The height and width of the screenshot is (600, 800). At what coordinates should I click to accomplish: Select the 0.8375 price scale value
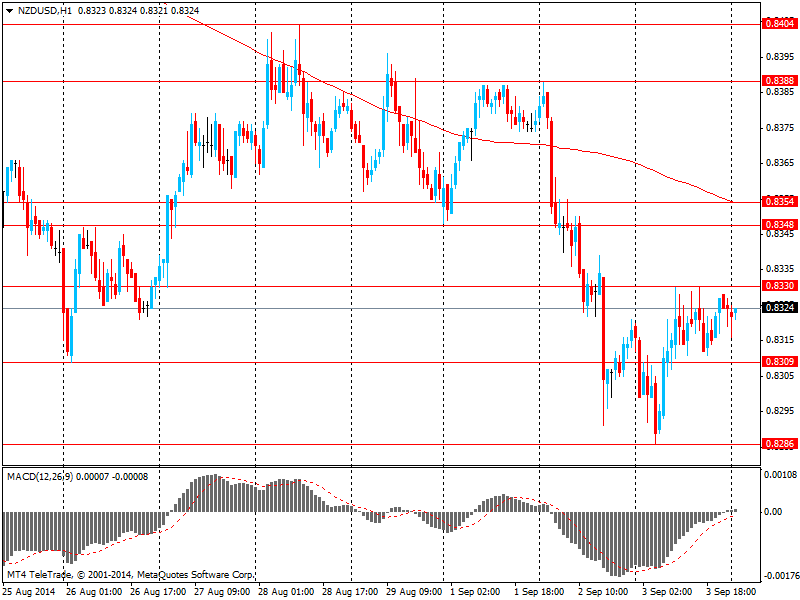pyautogui.click(x=780, y=128)
